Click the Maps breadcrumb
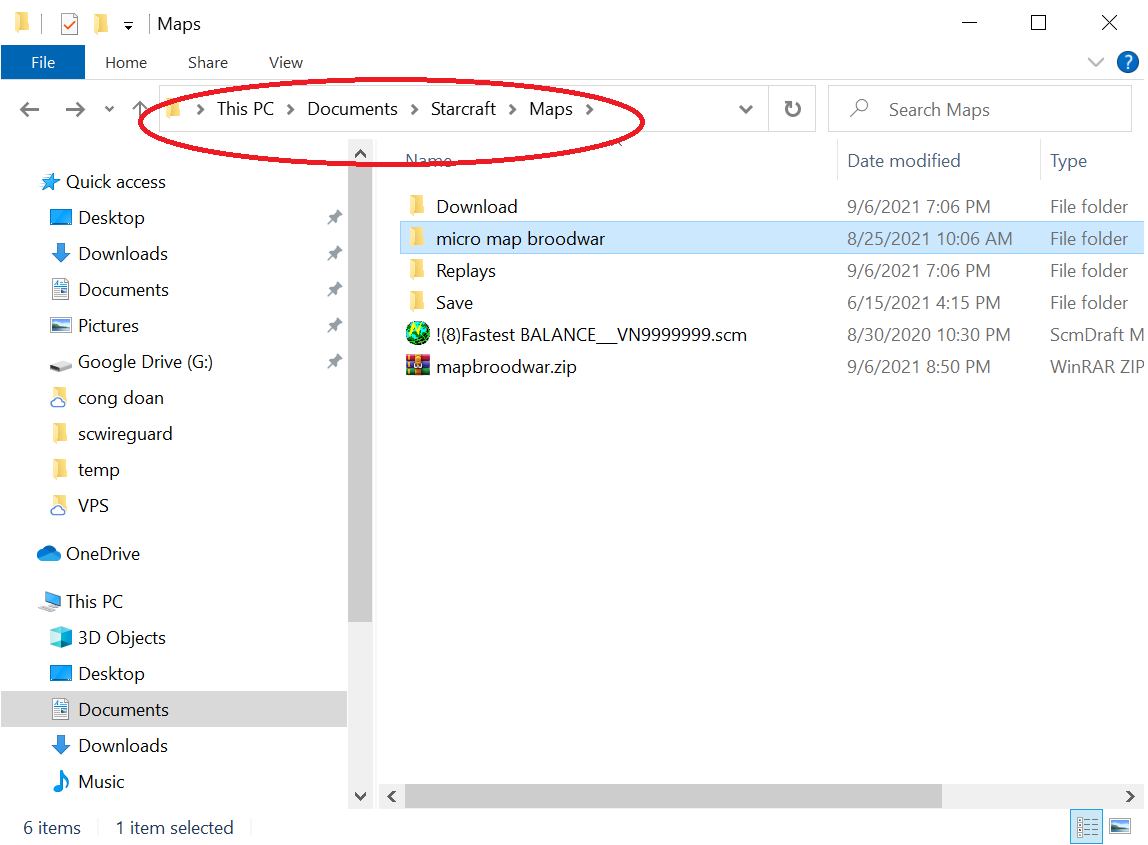 click(x=551, y=108)
